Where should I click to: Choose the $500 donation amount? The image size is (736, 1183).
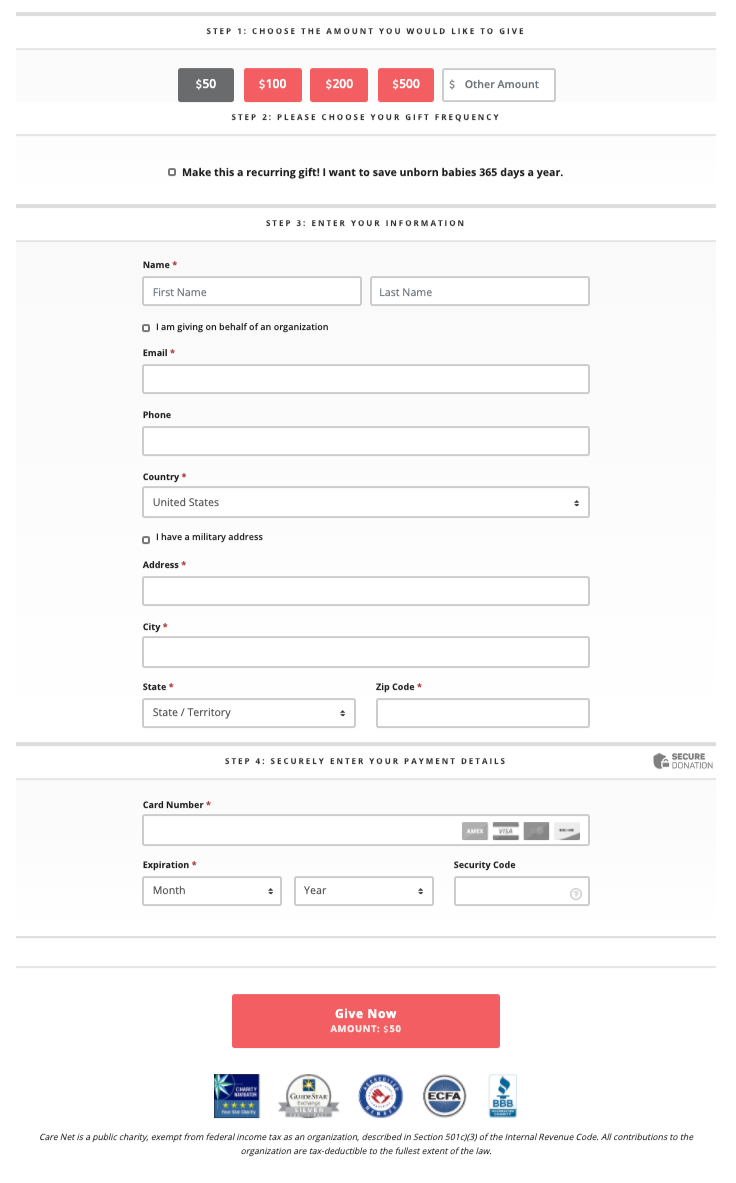point(406,85)
